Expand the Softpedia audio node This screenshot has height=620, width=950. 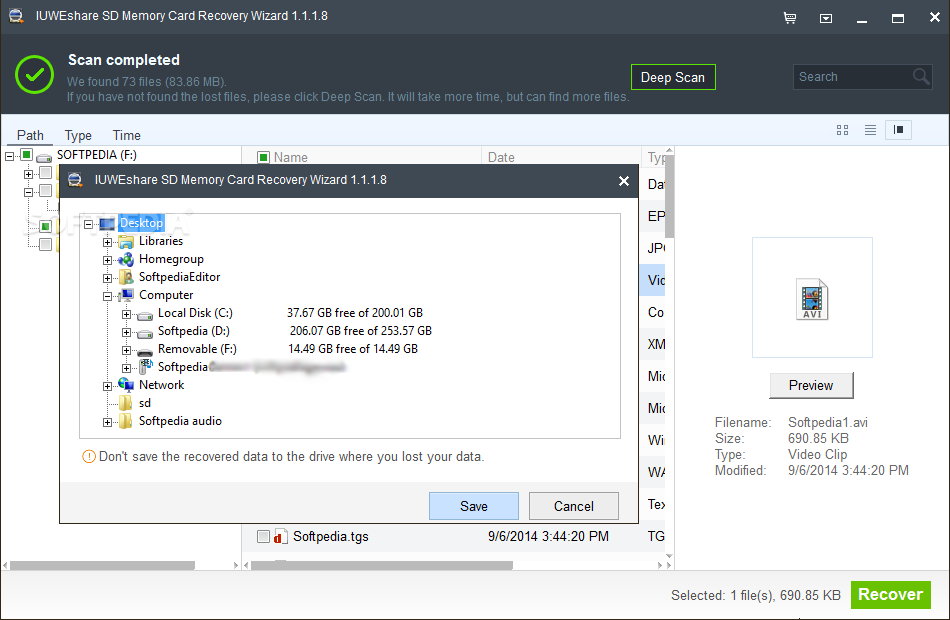click(107, 422)
